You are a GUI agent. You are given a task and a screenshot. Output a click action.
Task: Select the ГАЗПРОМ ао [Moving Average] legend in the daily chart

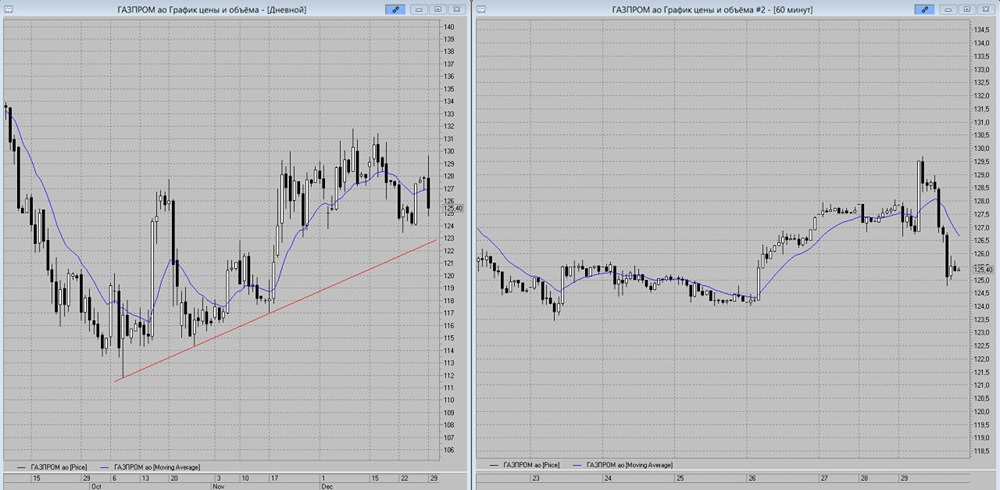tap(150, 467)
